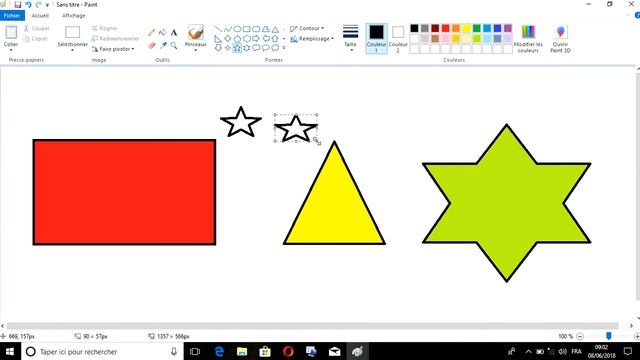Expand the Pinceaux dropdown arrow
Screen dimensions: 640x360
196,50
